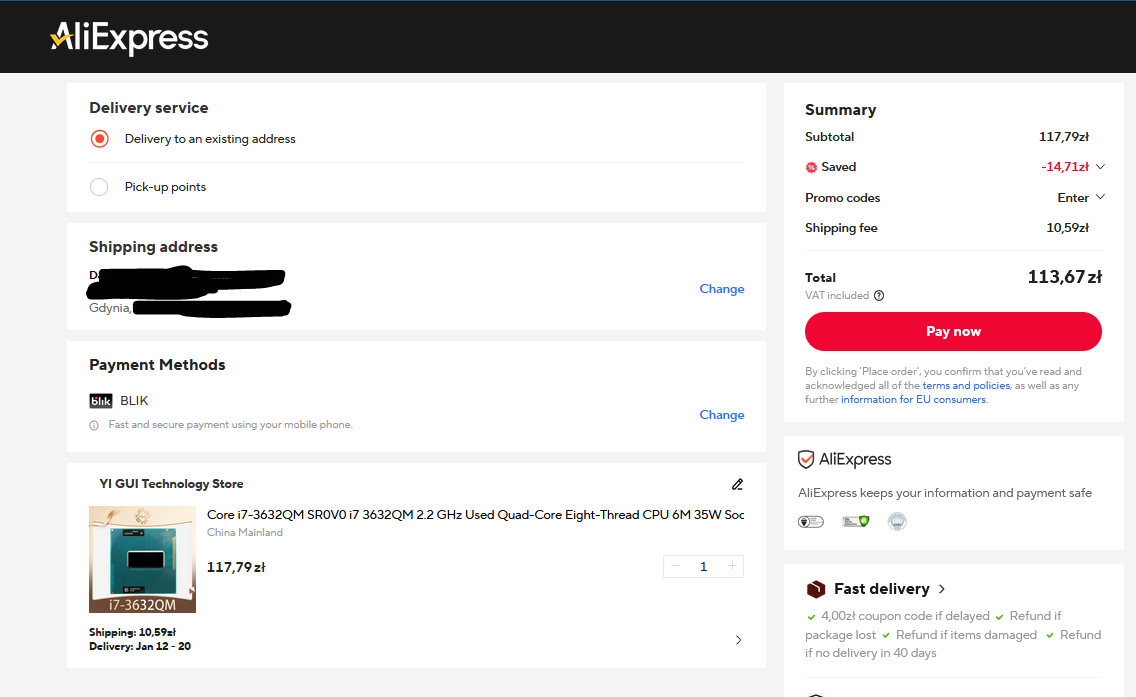Click the Shipping fee 10,59zł value
This screenshot has height=697, width=1136.
point(1067,228)
